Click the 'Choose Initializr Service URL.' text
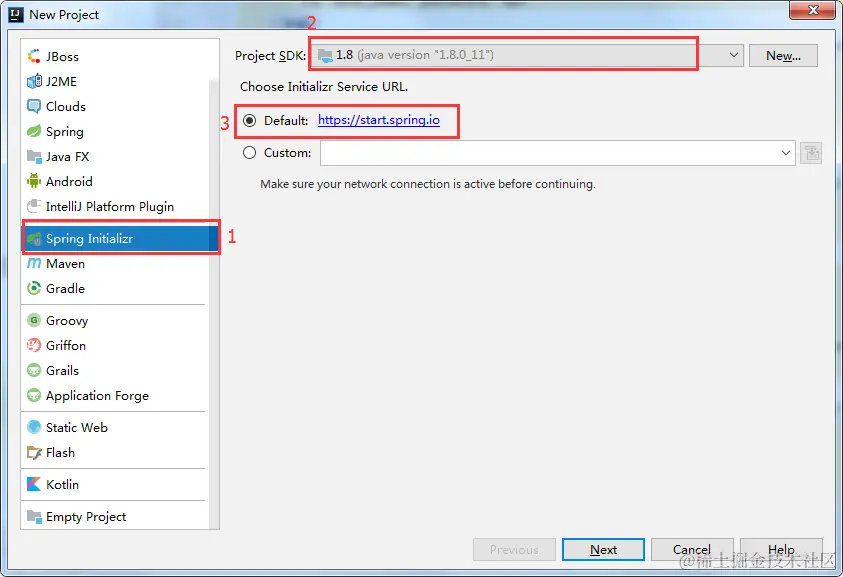The image size is (843, 577). click(x=324, y=87)
